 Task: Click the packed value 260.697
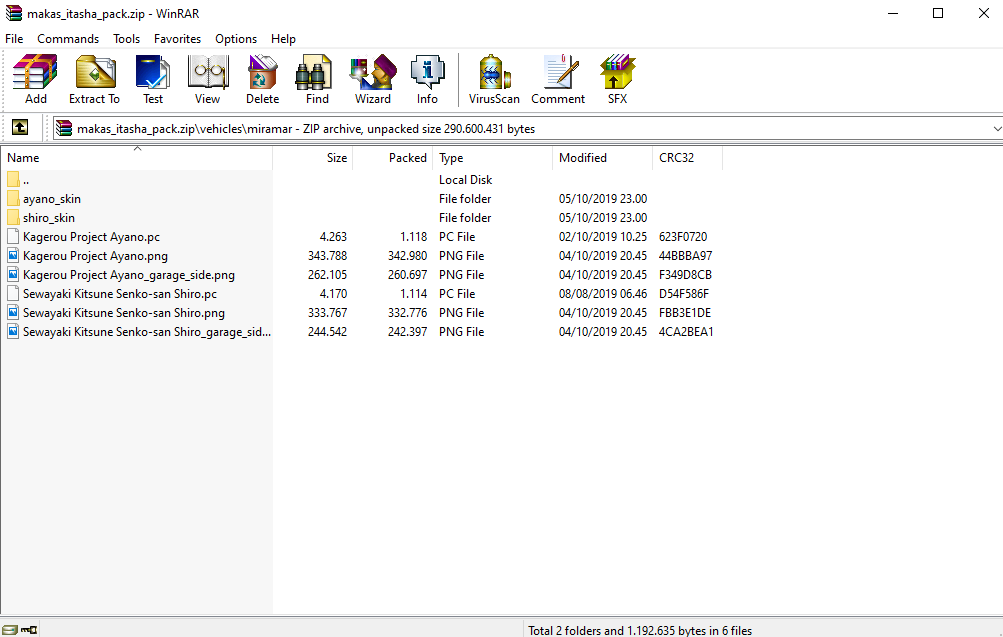pyautogui.click(x=407, y=275)
